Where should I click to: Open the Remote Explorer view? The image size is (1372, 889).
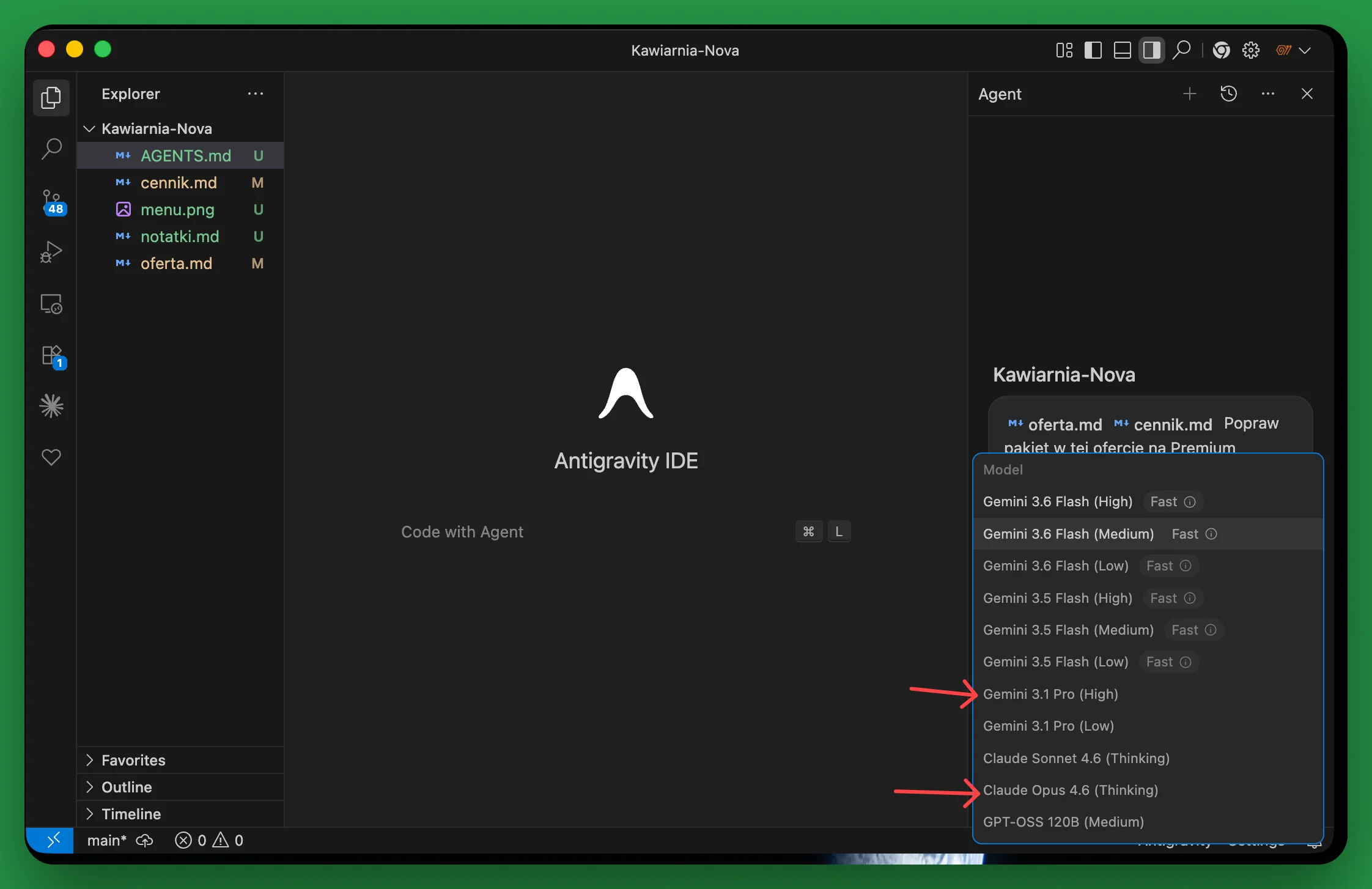pyautogui.click(x=51, y=303)
